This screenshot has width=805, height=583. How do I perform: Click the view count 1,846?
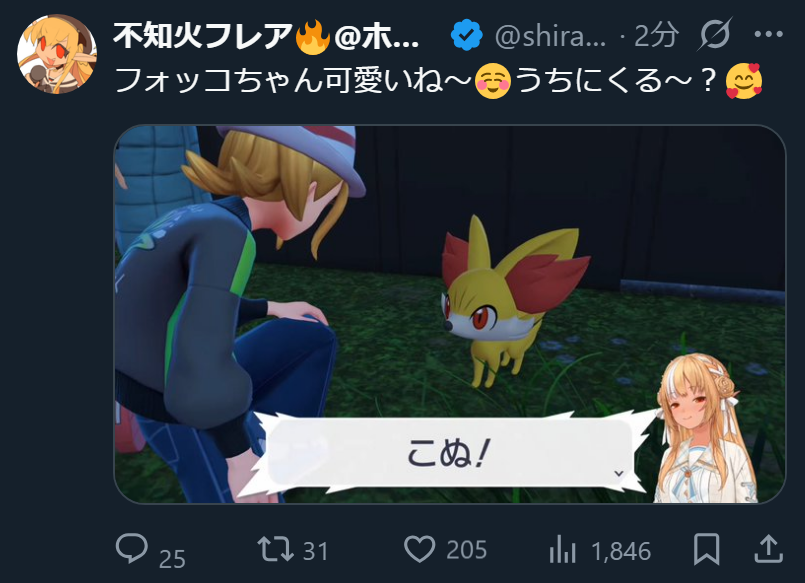click(621, 551)
